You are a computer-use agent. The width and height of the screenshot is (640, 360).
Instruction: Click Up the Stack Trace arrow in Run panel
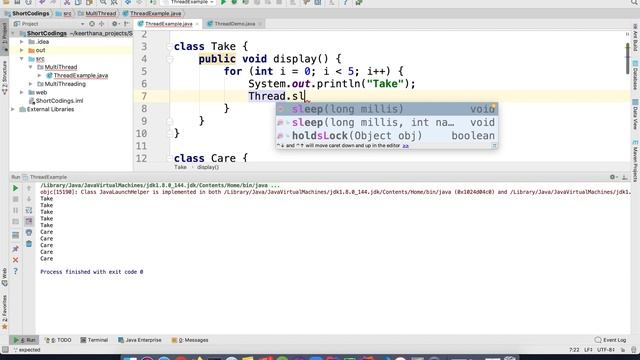[x=29, y=189]
